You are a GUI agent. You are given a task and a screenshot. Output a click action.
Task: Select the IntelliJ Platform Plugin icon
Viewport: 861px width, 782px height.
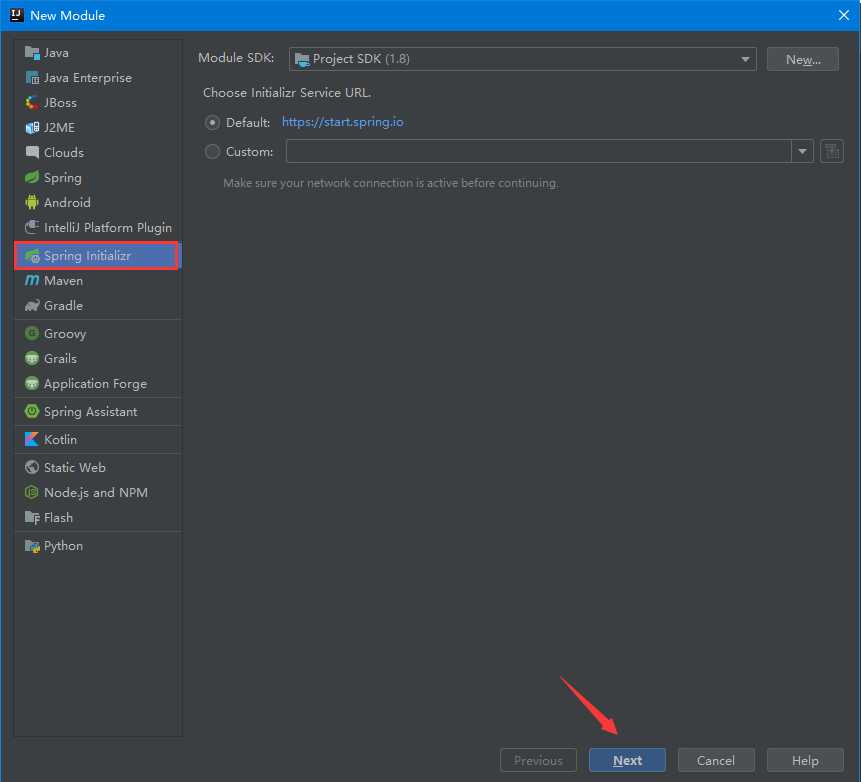coord(32,227)
